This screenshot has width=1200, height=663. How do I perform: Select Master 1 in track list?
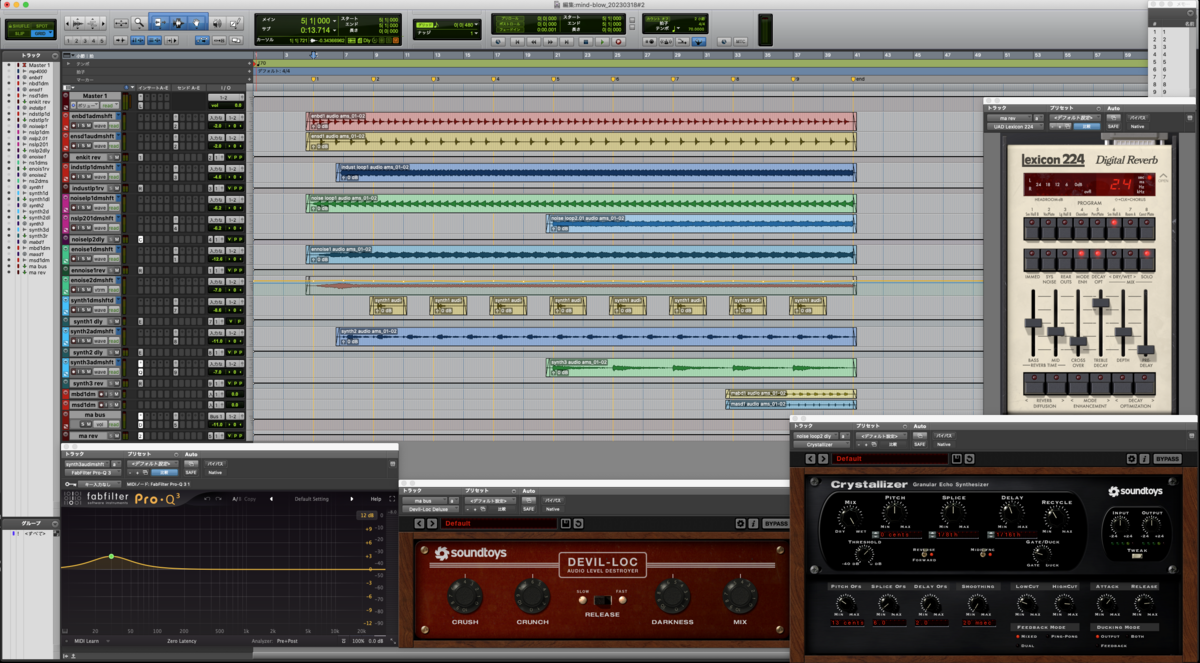[39, 65]
